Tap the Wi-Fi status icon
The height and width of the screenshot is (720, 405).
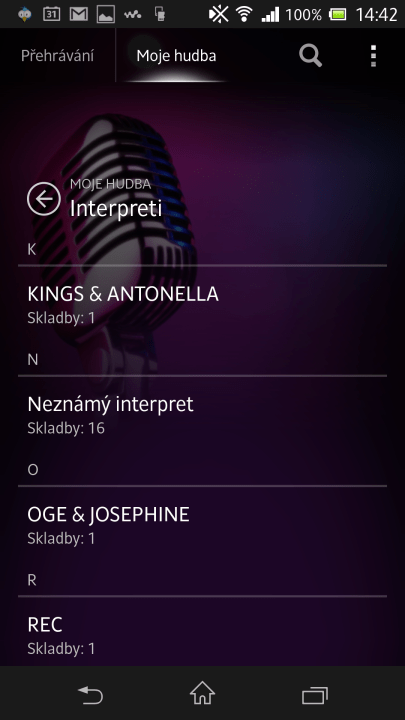click(244, 14)
